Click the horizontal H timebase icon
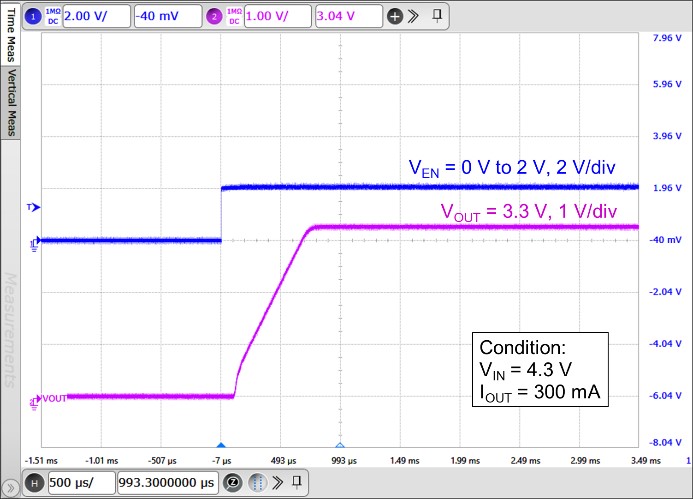 point(34,482)
